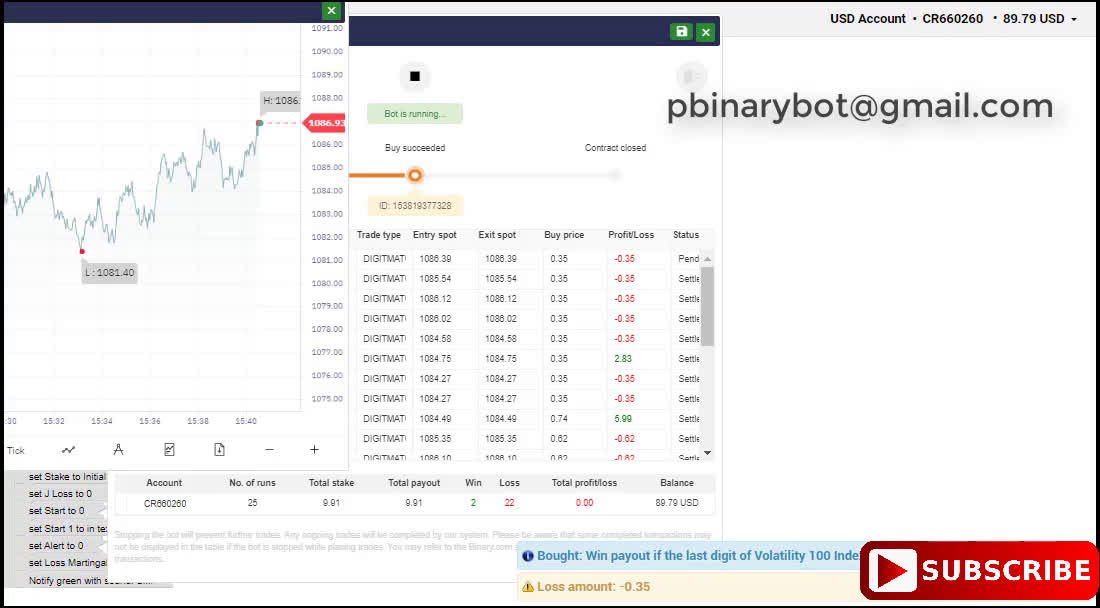Select the 'set Stake to Initial' block

[x=66, y=477]
